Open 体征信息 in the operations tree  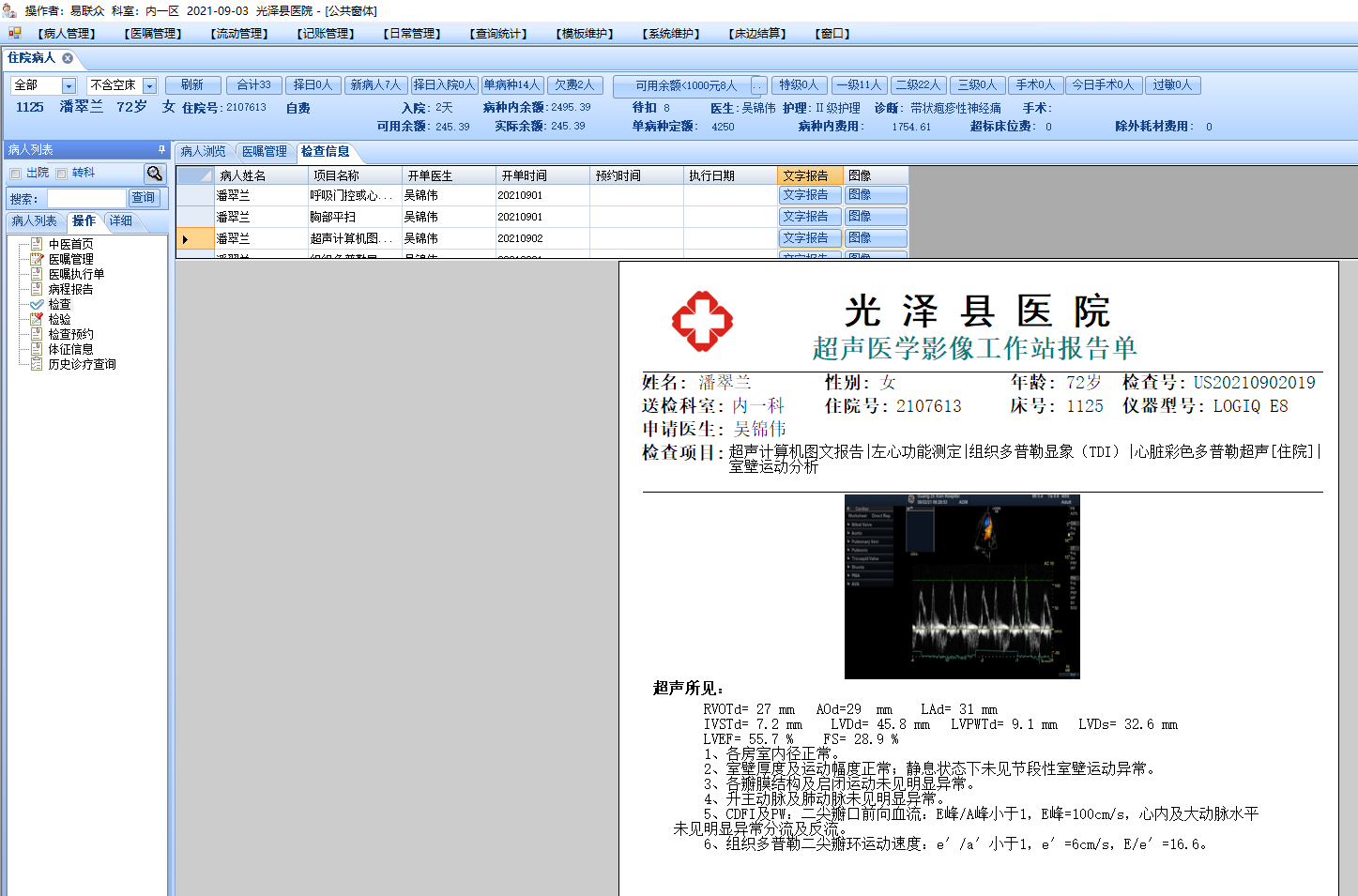point(70,349)
